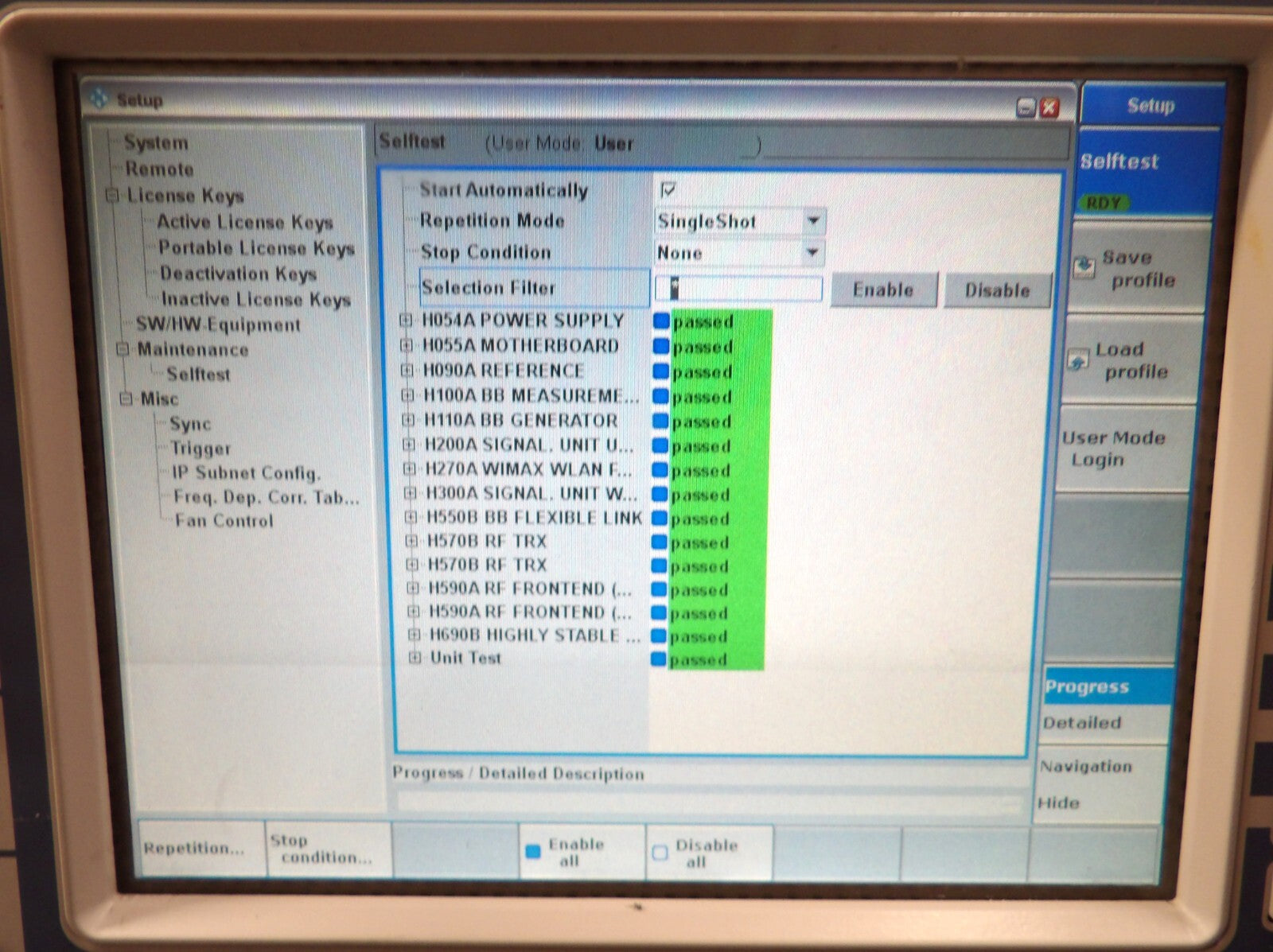Screen dimensions: 1273x952
Task: Expand the H200A SIGNAL. UNIT U... node
Action: pyautogui.click(x=409, y=445)
